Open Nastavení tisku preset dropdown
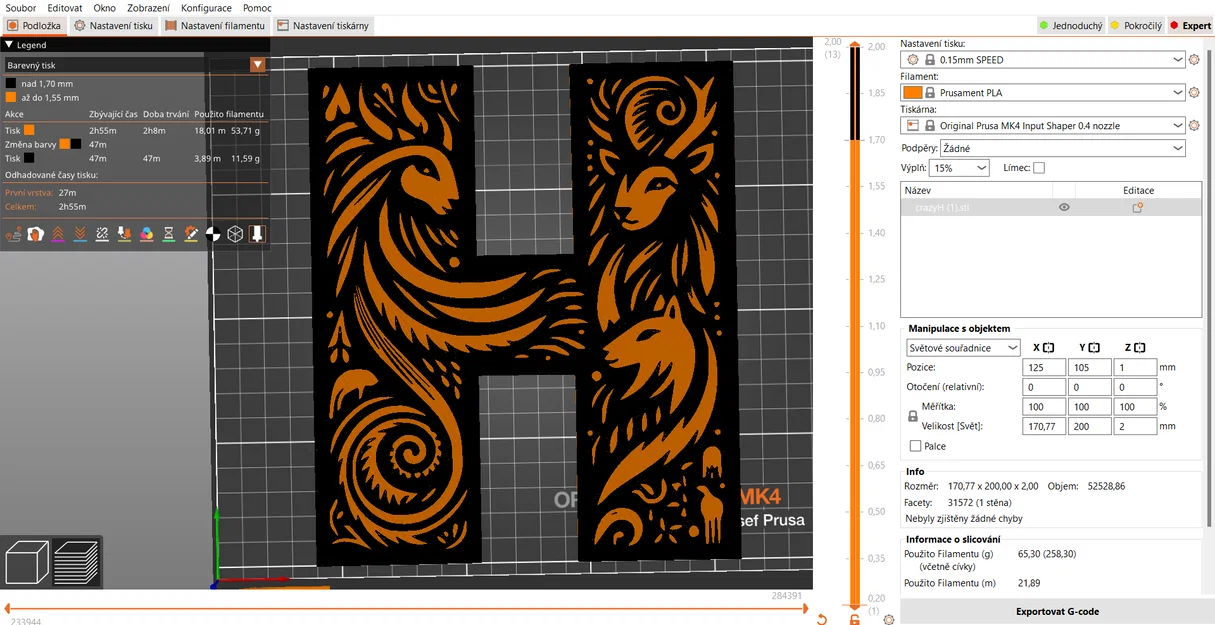Image resolution: width=1215 pixels, height=625 pixels. [x=1043, y=60]
